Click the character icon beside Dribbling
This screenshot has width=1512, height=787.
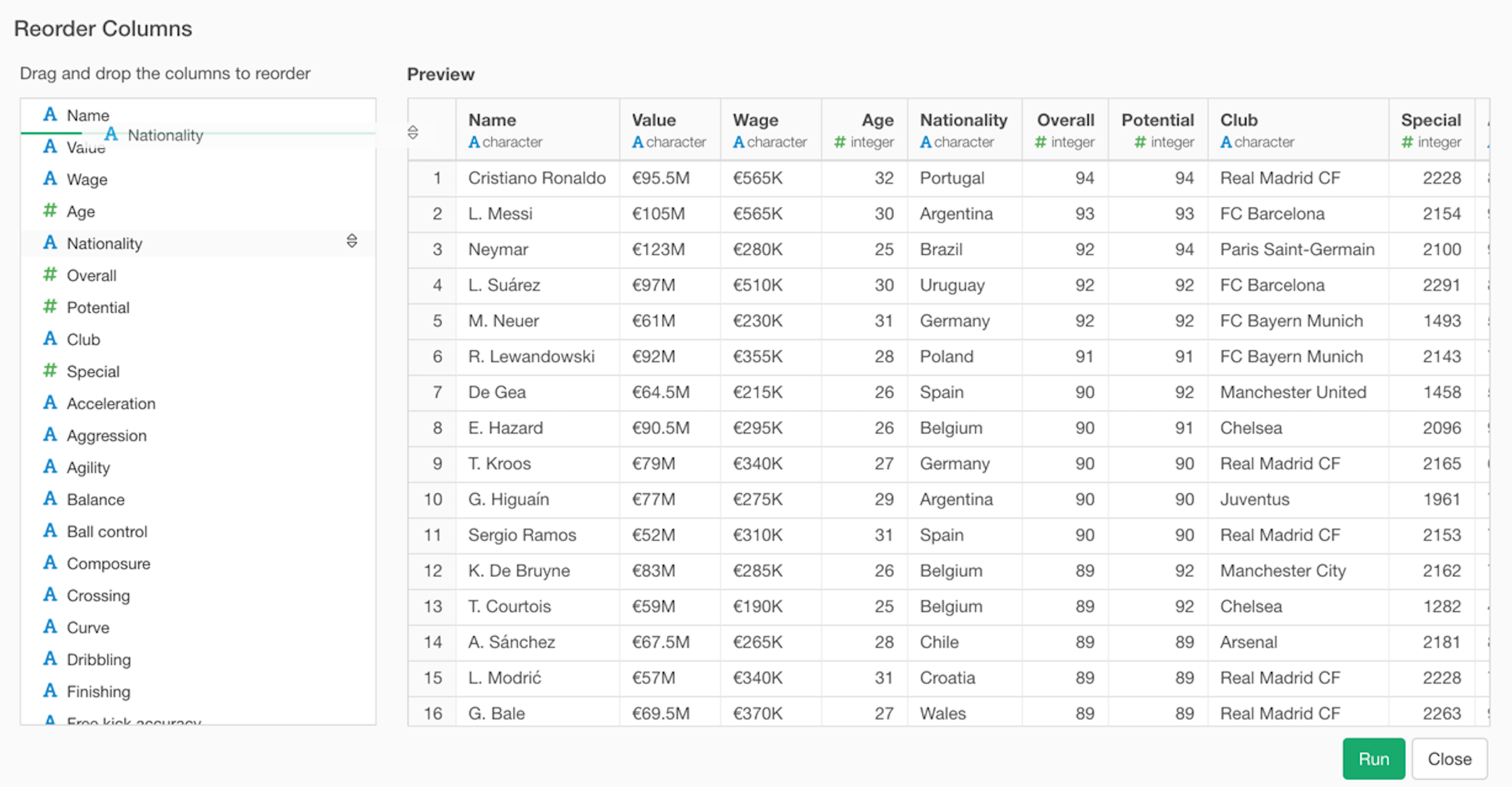[x=50, y=659]
